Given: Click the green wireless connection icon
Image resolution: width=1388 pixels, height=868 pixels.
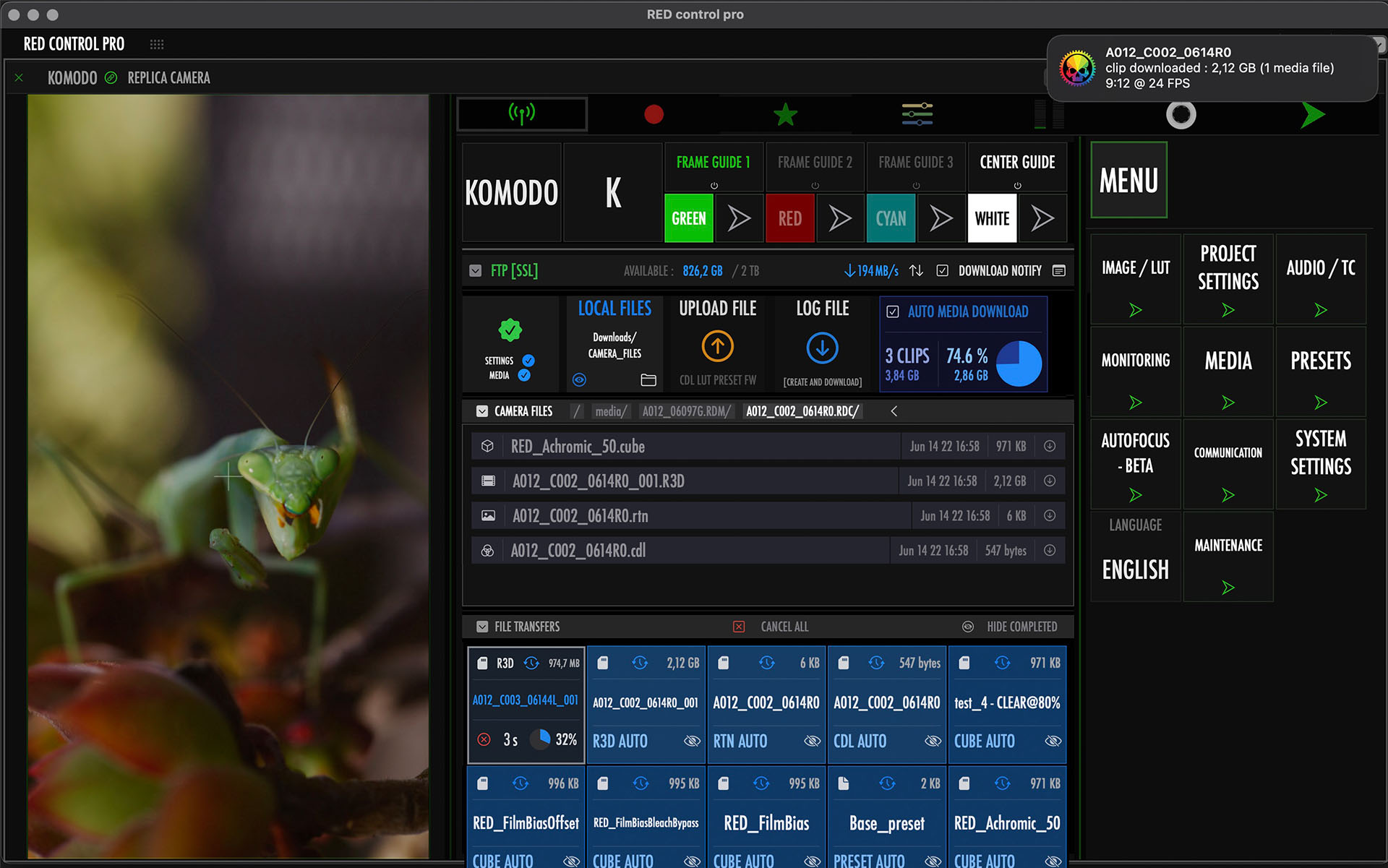Looking at the screenshot, I should coord(522,113).
